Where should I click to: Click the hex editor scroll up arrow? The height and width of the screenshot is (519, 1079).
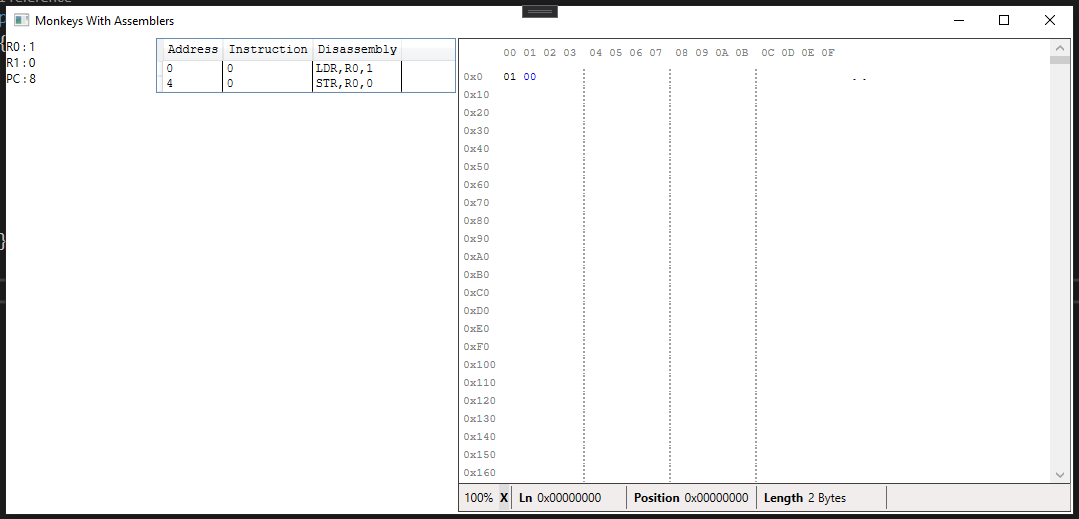point(1060,48)
